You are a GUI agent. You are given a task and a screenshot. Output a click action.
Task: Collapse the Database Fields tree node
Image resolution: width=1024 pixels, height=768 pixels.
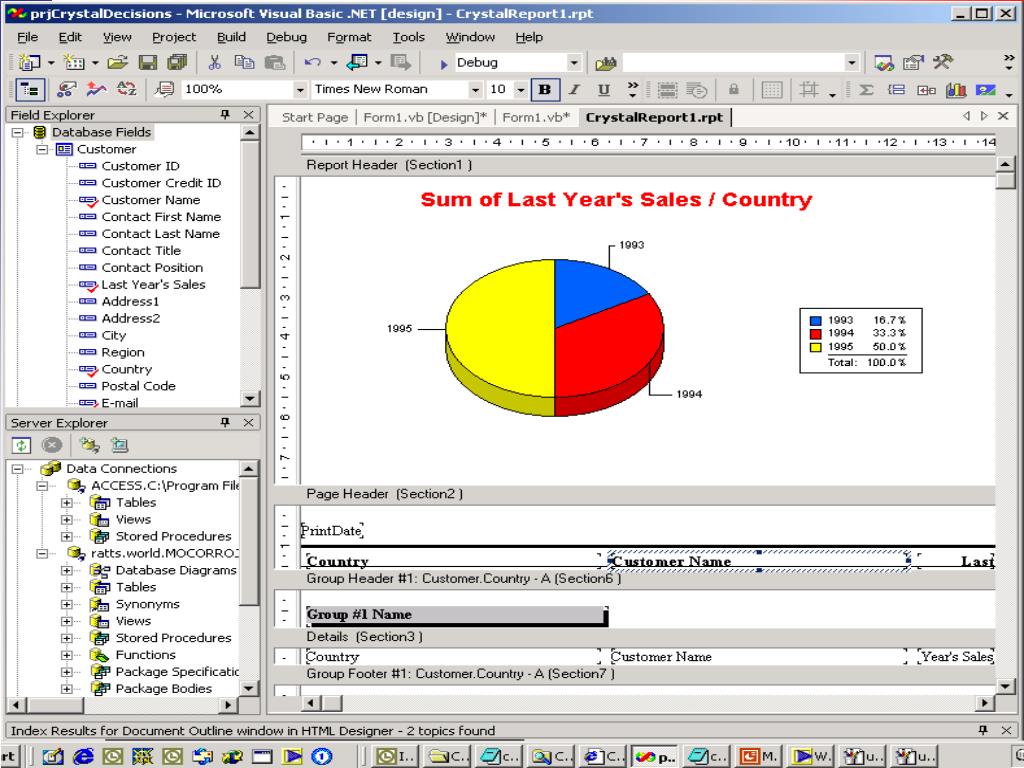point(18,132)
